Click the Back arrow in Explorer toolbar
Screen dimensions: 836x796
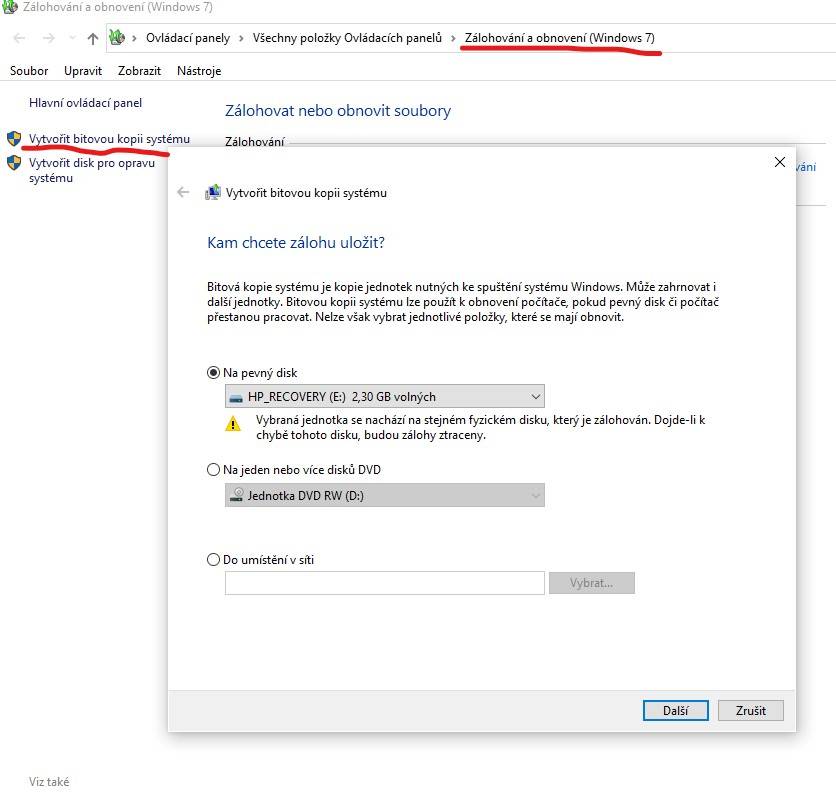pos(19,38)
